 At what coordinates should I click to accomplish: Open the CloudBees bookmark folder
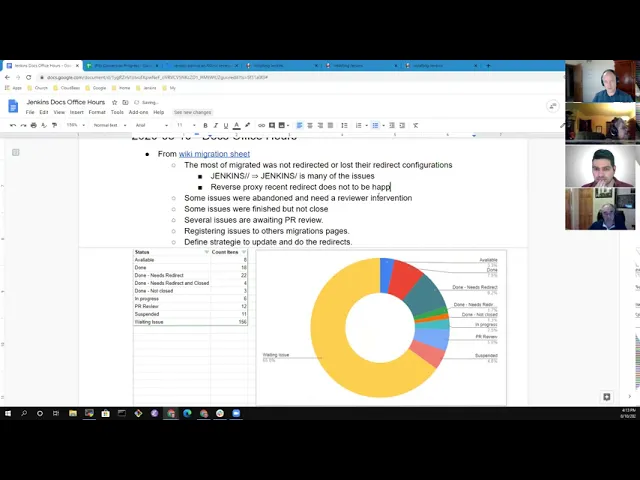click(67, 88)
